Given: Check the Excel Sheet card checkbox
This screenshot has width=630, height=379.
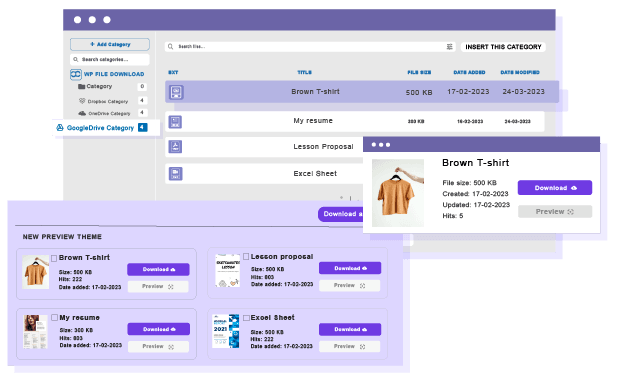Looking at the screenshot, I should [246, 318].
